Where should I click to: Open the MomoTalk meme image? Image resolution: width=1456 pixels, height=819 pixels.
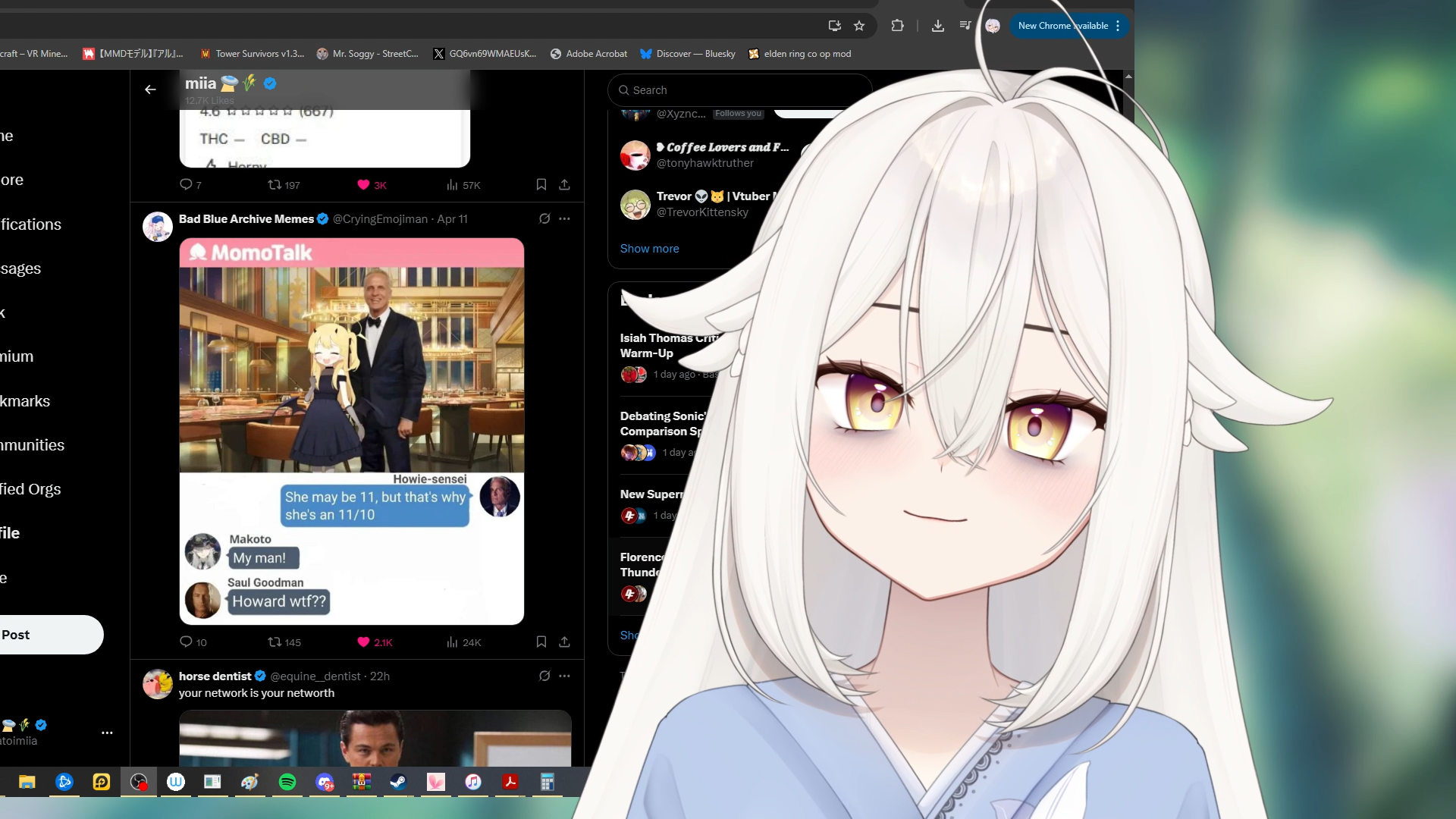coord(351,431)
